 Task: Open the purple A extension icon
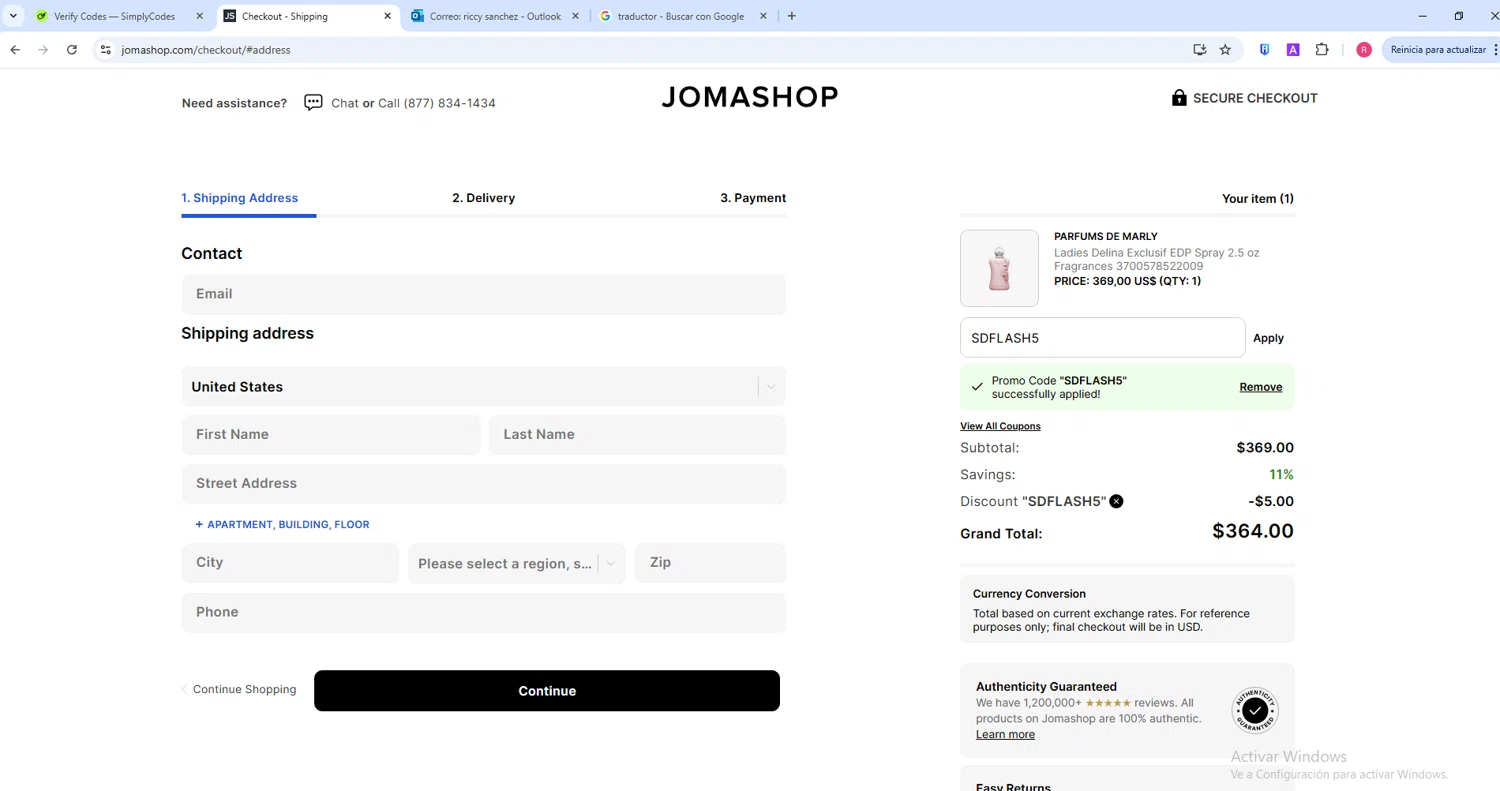click(1293, 49)
